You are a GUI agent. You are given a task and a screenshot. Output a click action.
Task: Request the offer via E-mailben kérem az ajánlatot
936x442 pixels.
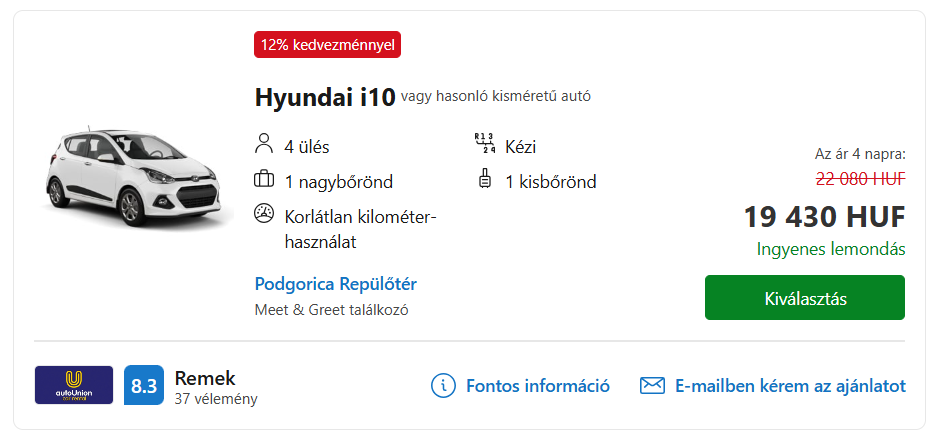click(790, 386)
